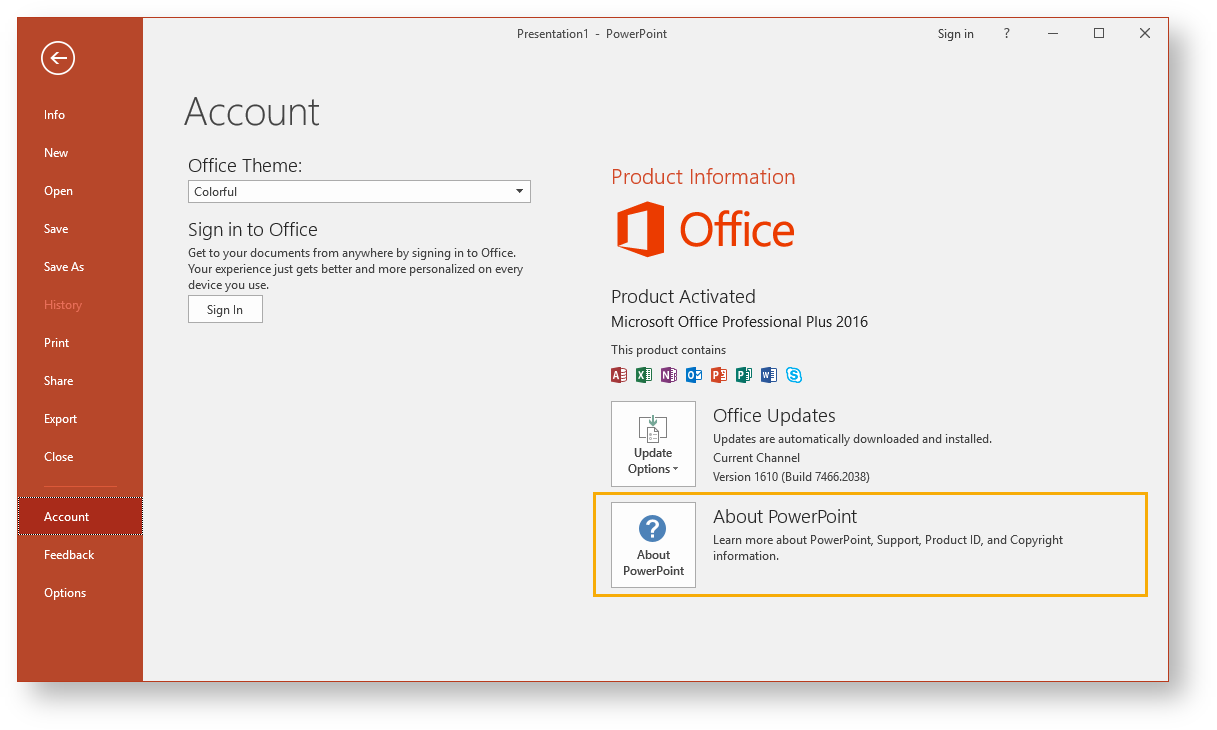Click the Word icon under This product contains
The height and width of the screenshot is (730, 1217).
coord(768,375)
